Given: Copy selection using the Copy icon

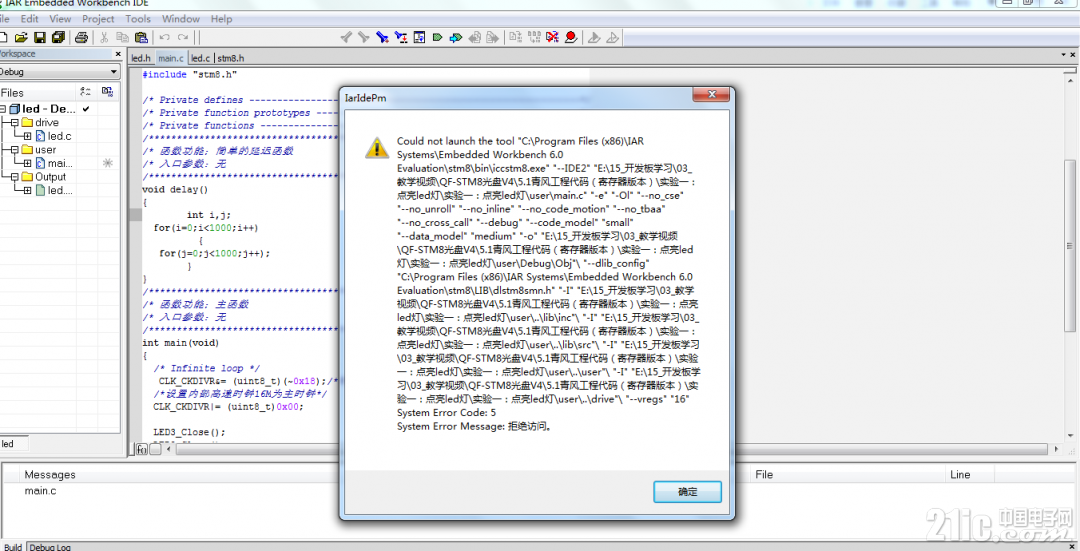Looking at the screenshot, I should pyautogui.click(x=123, y=37).
